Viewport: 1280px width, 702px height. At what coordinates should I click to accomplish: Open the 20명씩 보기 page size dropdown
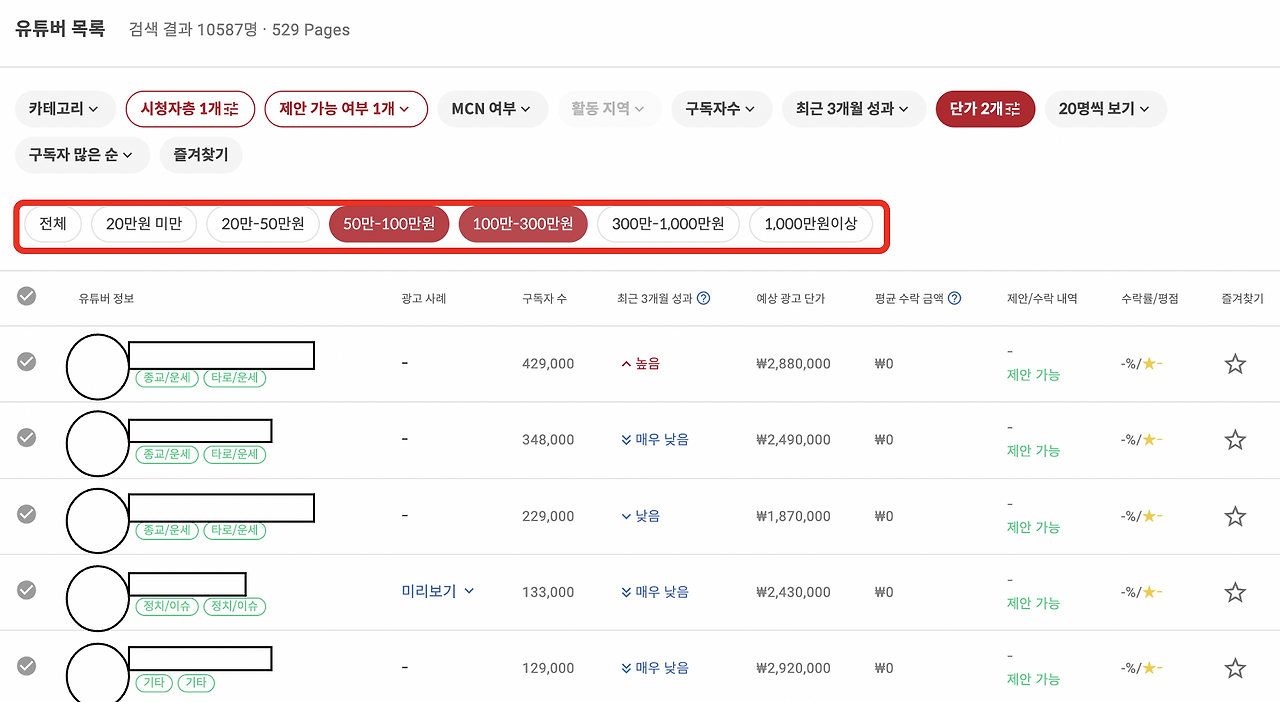[x=1105, y=108]
